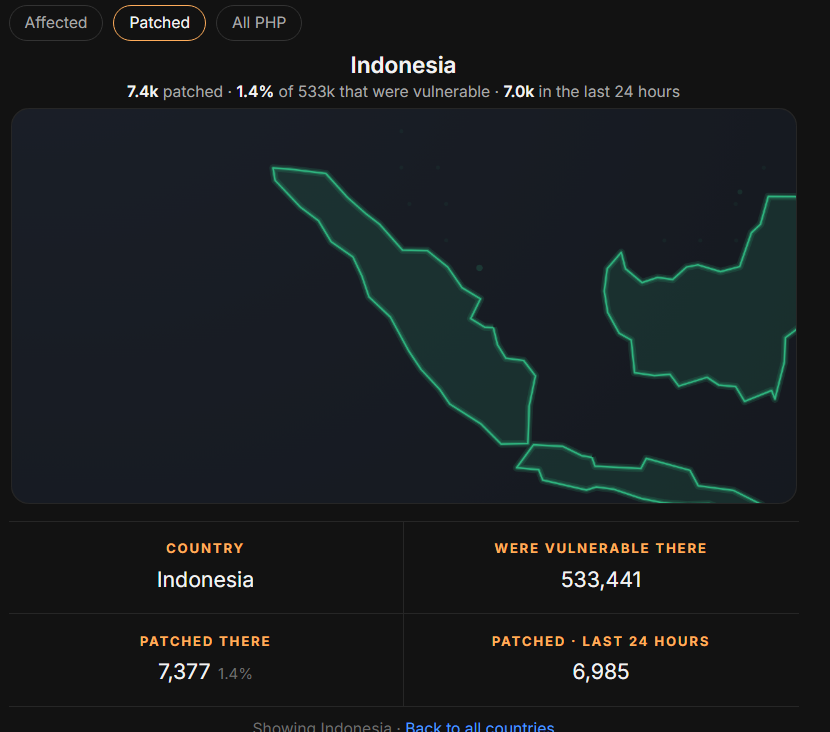This screenshot has height=732, width=830.
Task: Click '1.4% of 533k that were vulnerable' text
Action: click(x=363, y=92)
